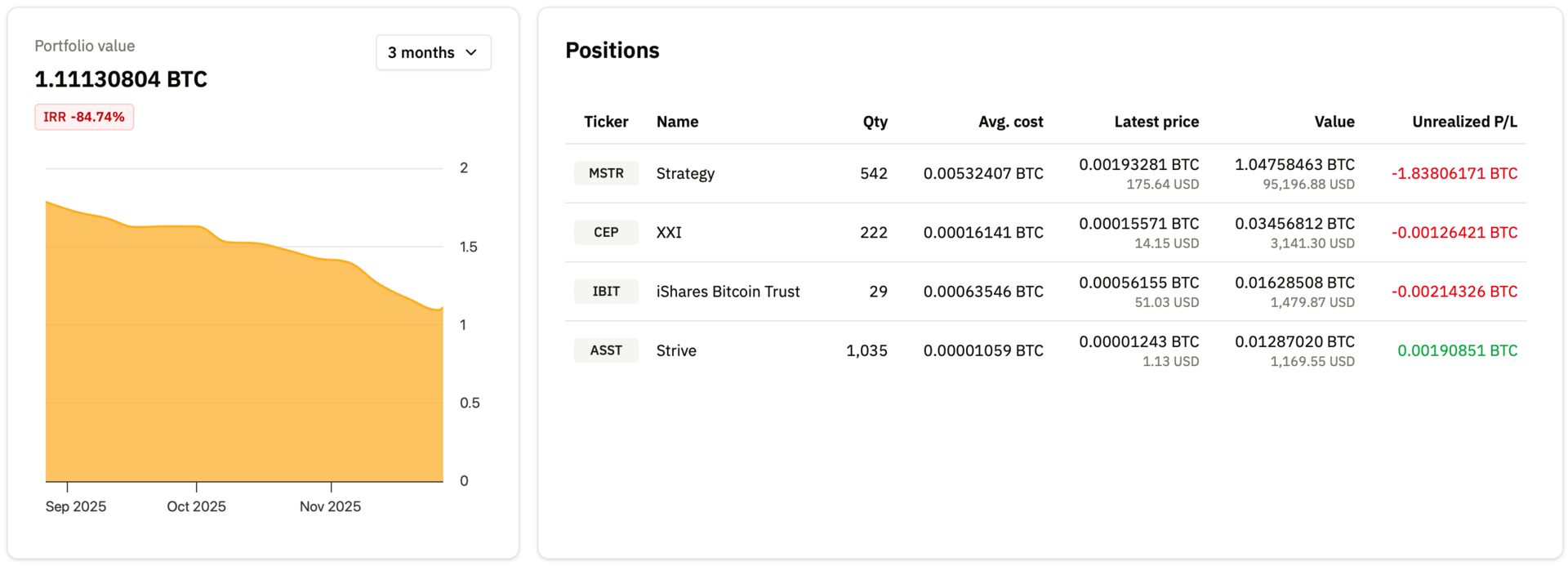This screenshot has width=1568, height=566.
Task: Select the CEP ticker badge
Action: tap(606, 232)
